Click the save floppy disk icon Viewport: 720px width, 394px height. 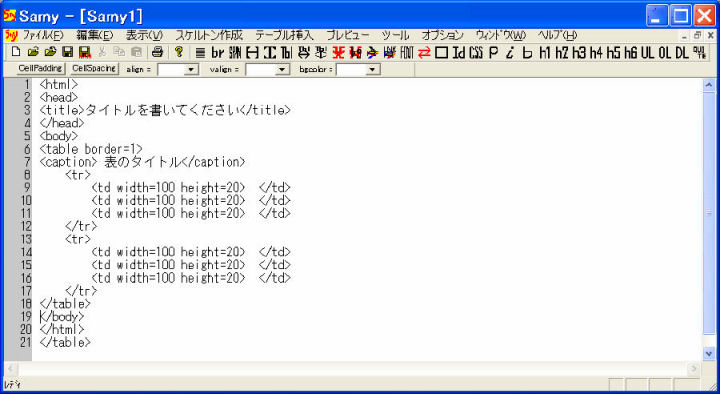(x=68, y=52)
